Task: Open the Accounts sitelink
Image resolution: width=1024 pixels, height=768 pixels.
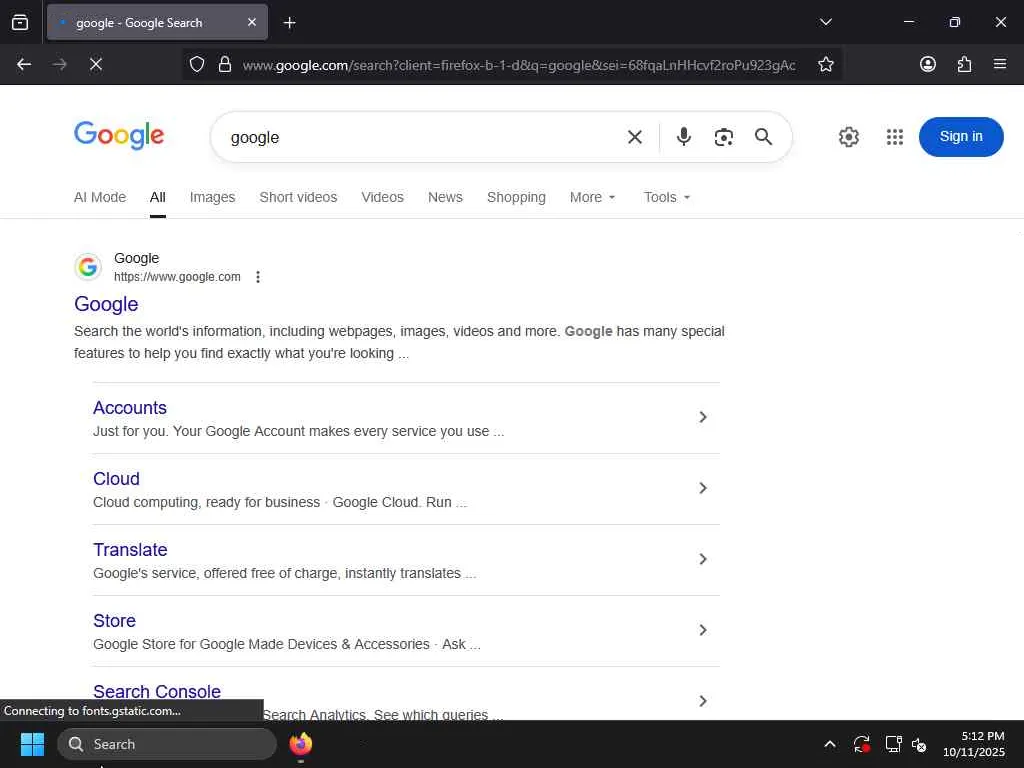Action: click(129, 408)
